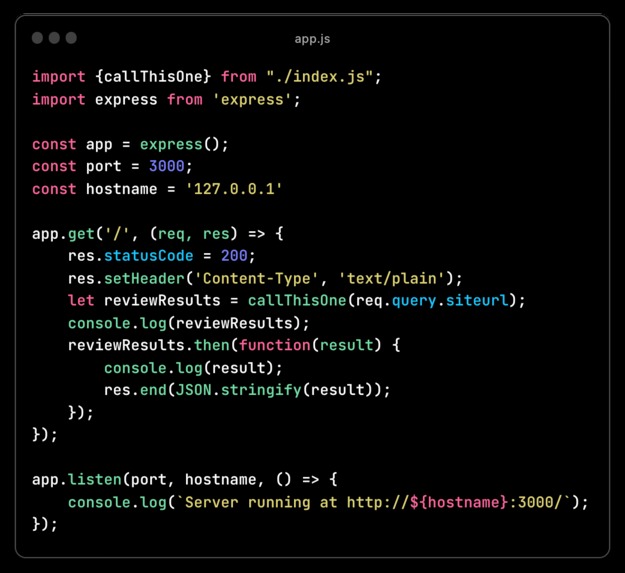This screenshot has width=625, height=573.
Task: Click the app.js title text
Action: (312, 39)
